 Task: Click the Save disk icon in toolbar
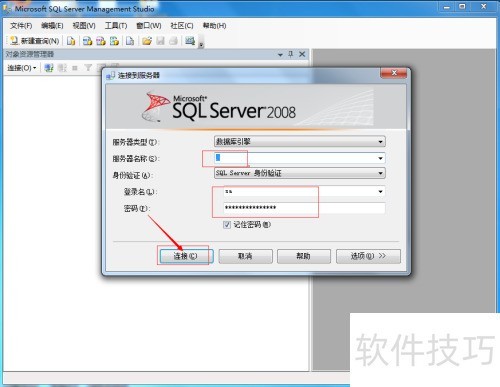(x=160, y=41)
